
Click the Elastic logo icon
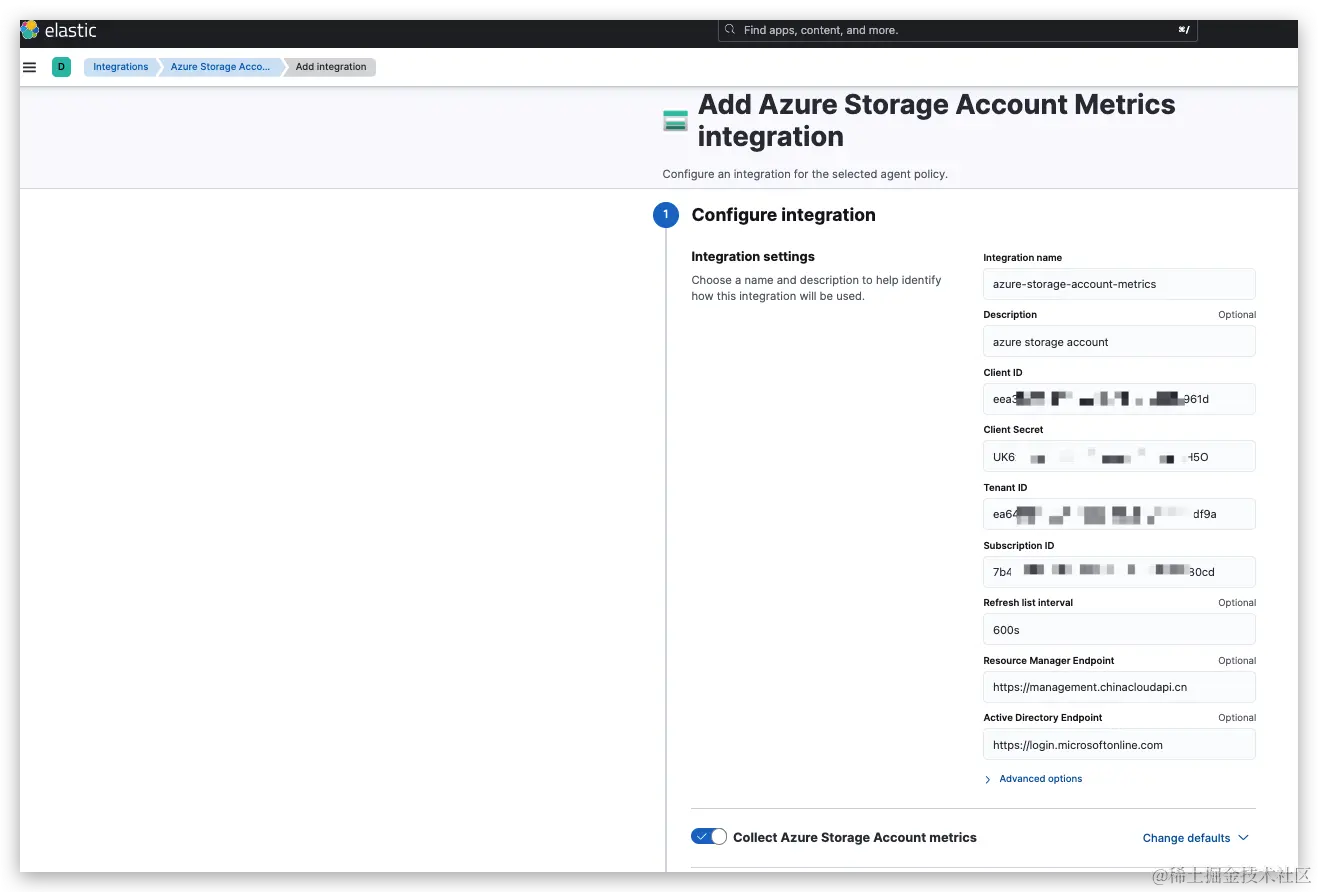[30, 30]
